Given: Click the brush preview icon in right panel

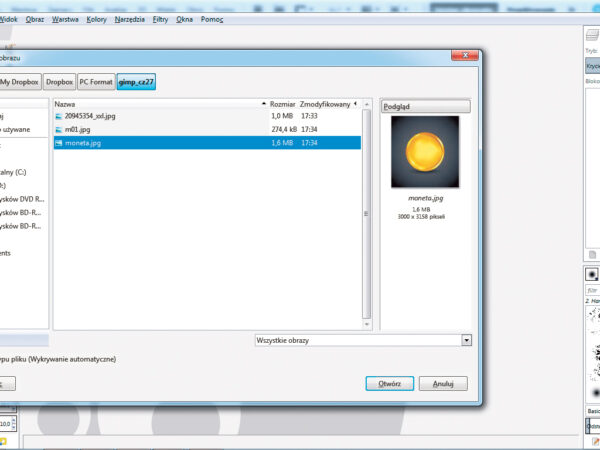Looking at the screenshot, I should [592, 274].
